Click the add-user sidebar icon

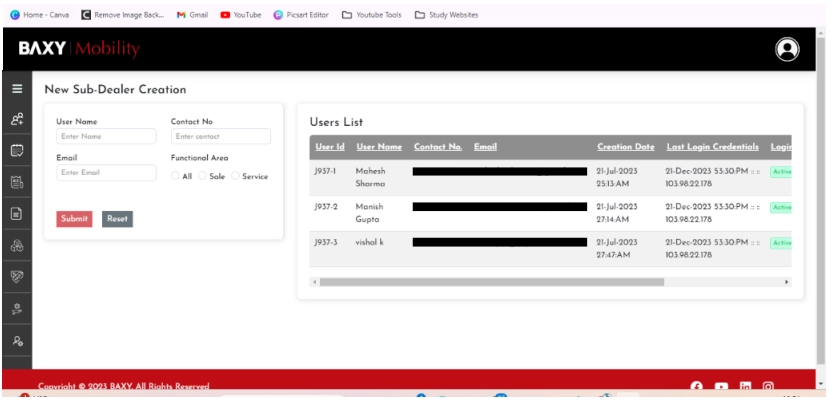point(17,119)
